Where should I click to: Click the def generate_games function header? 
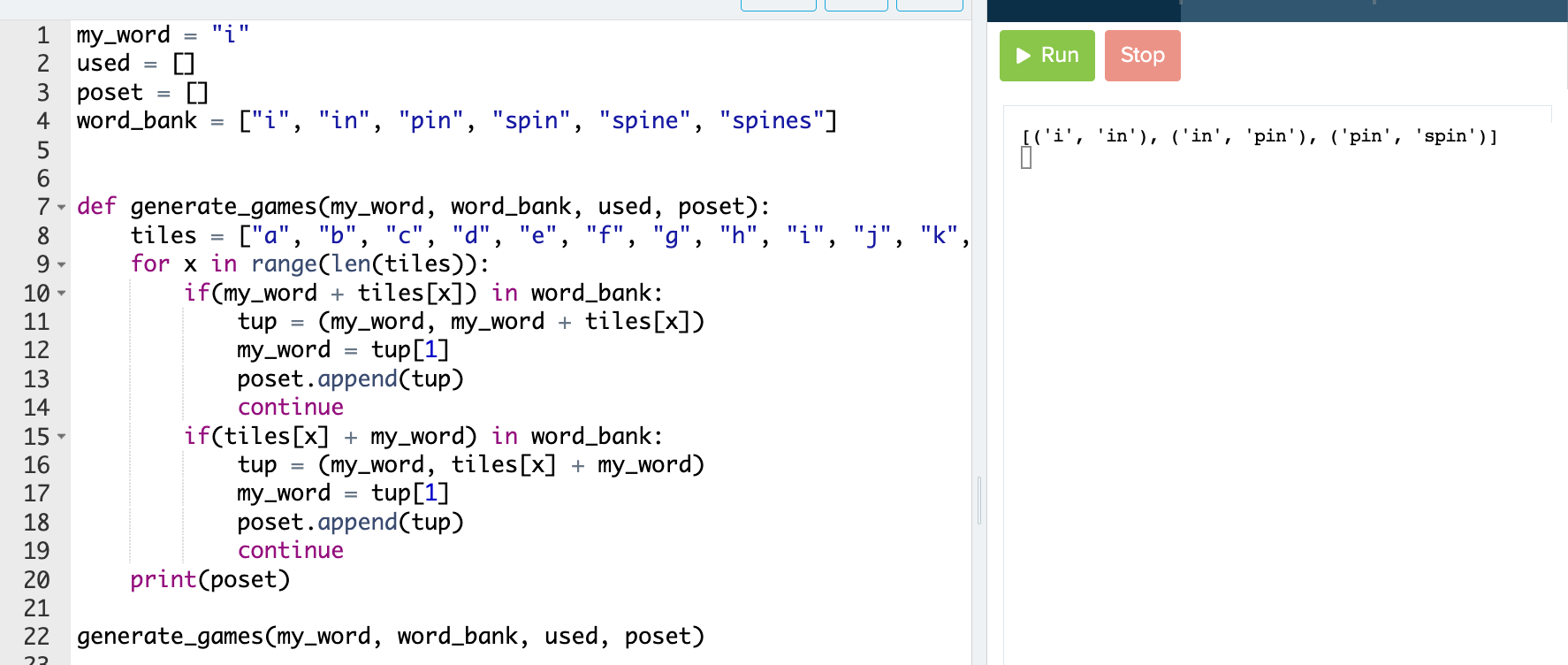coord(423,207)
